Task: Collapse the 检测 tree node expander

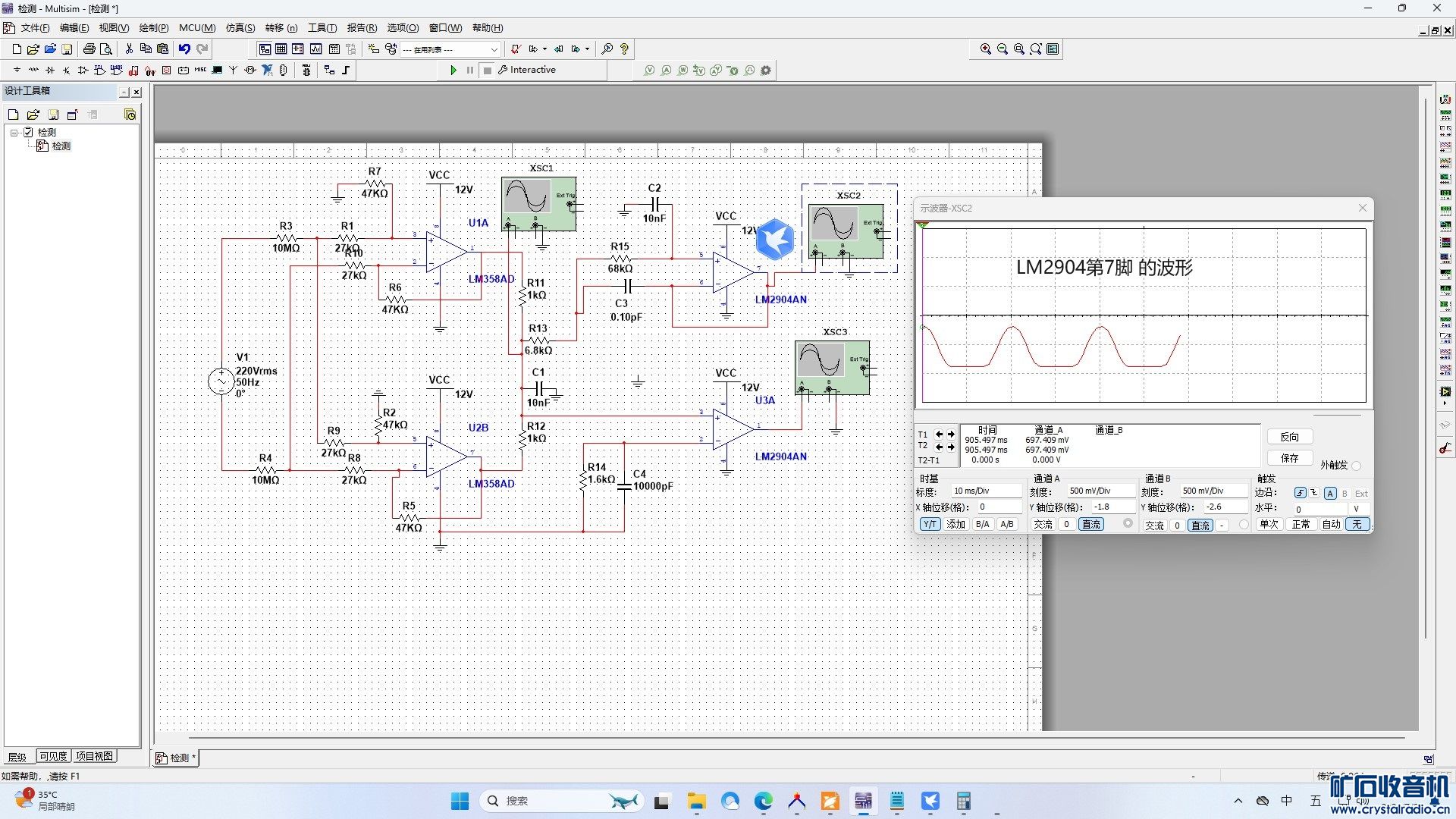Action: [x=14, y=132]
